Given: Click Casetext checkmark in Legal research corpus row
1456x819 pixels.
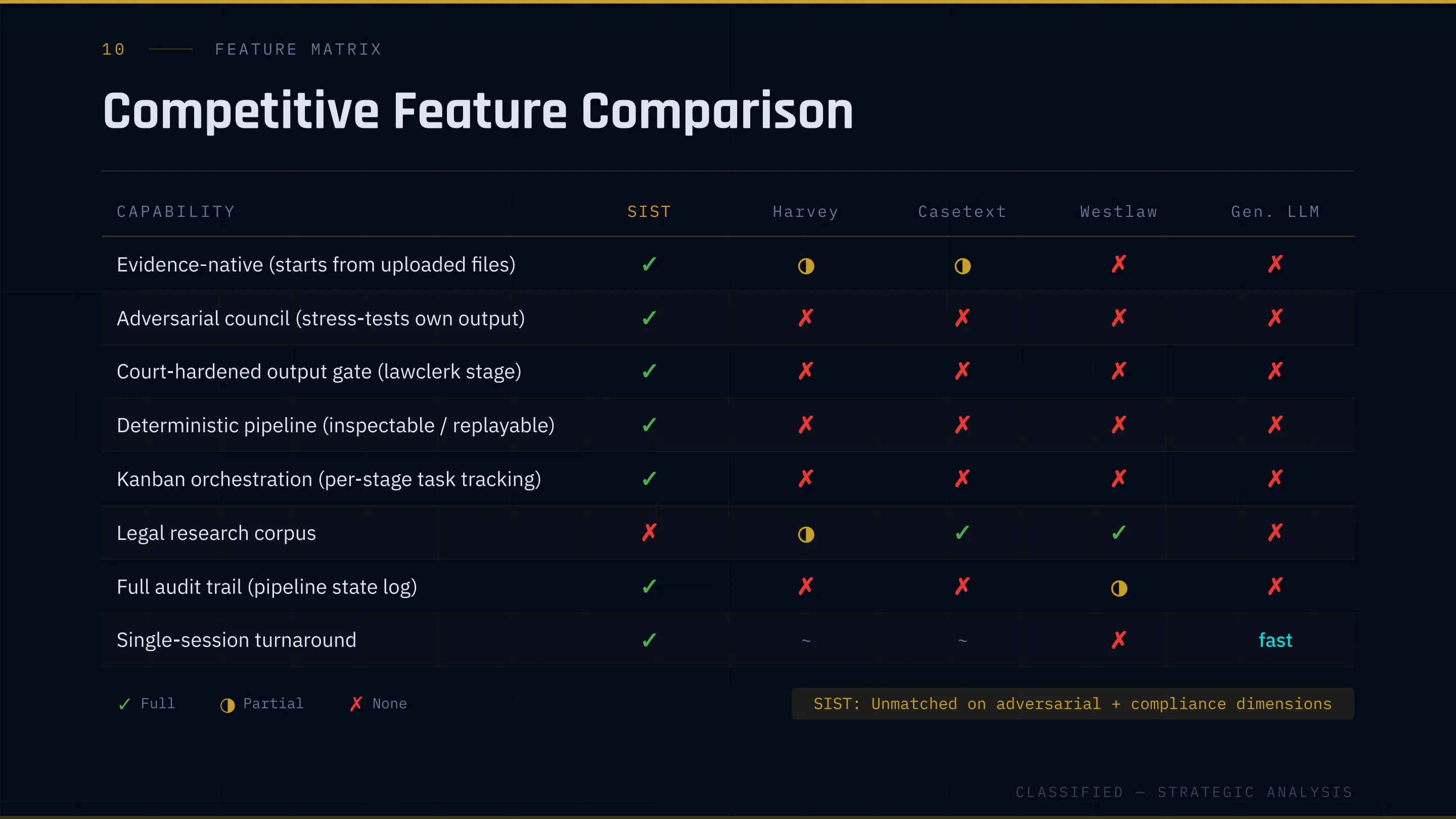Looking at the screenshot, I should tap(962, 532).
